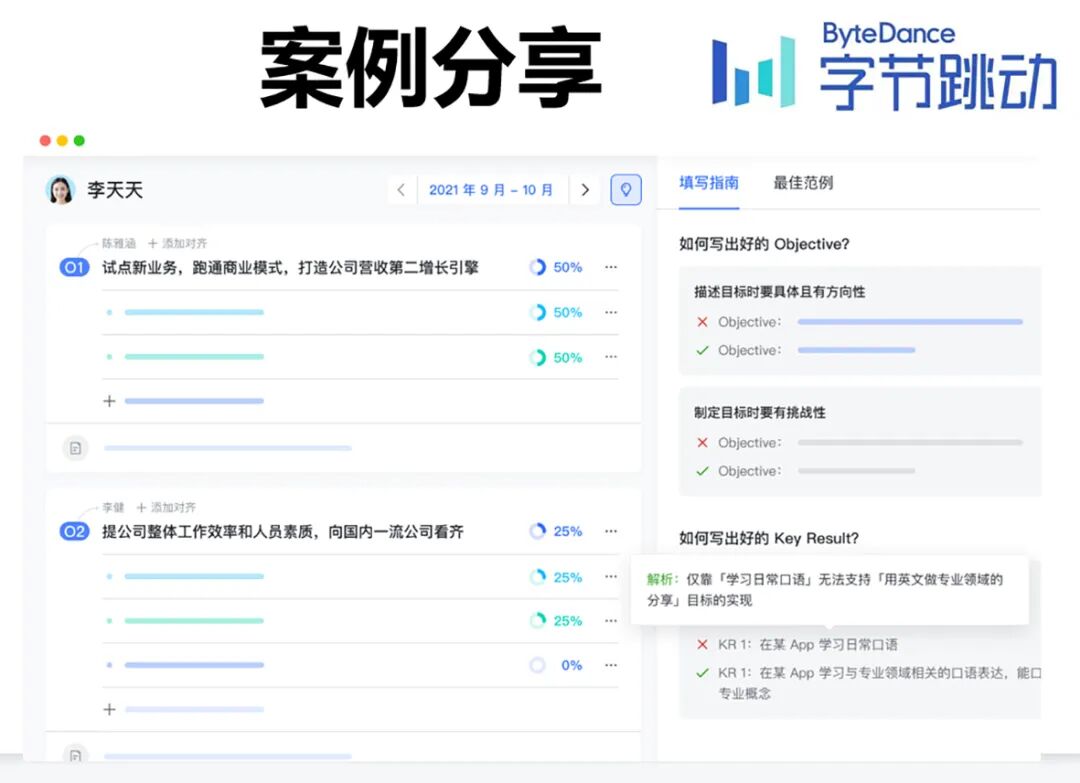Click heading 如何写出好的 Objective?
1080x783 pixels.
point(764,244)
